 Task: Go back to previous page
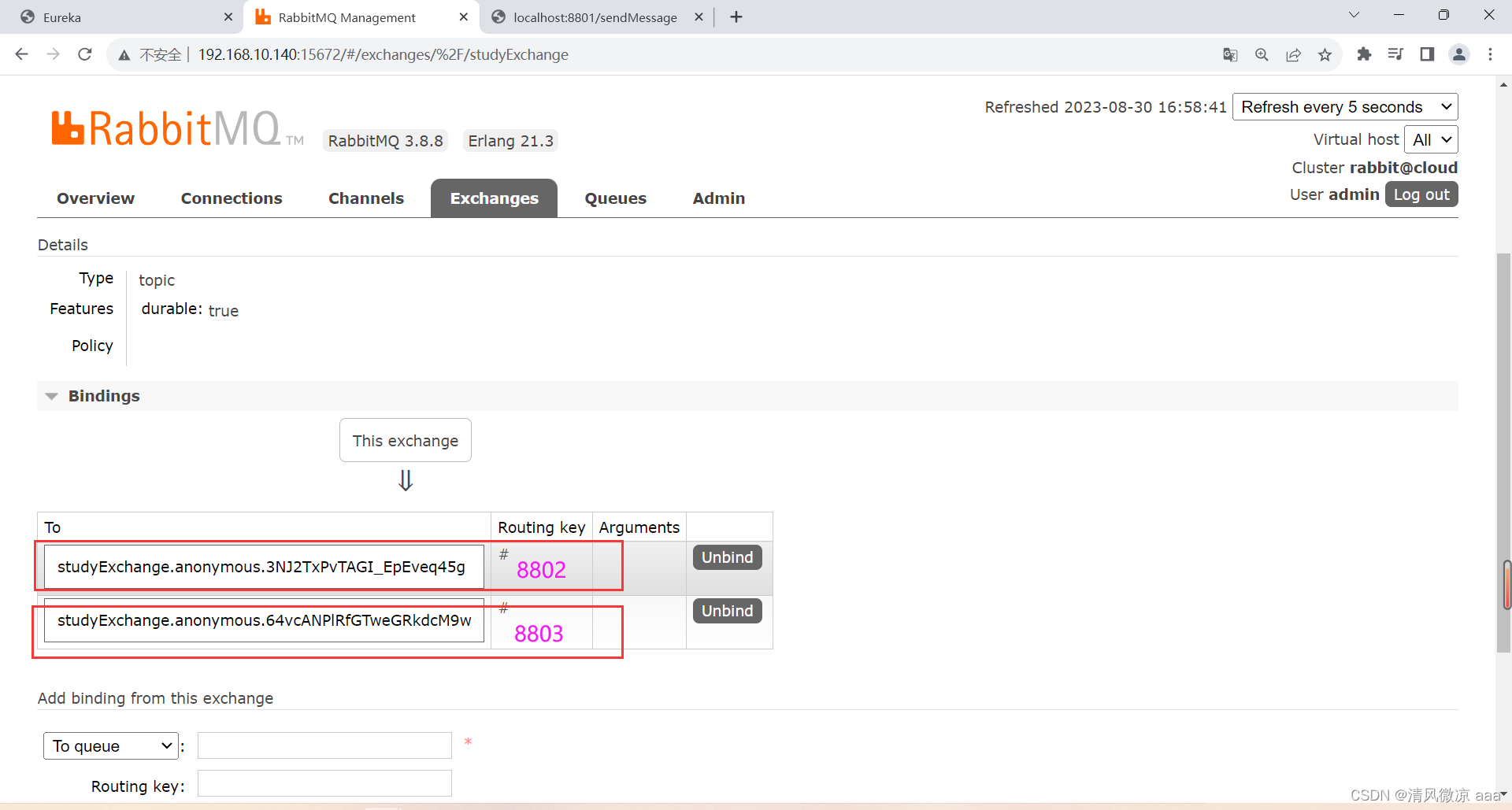pyautogui.click(x=22, y=54)
